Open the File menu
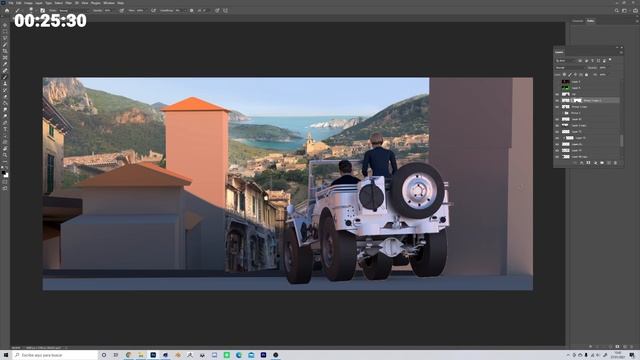Screen dimensions: 640x360 (x=11, y=3)
